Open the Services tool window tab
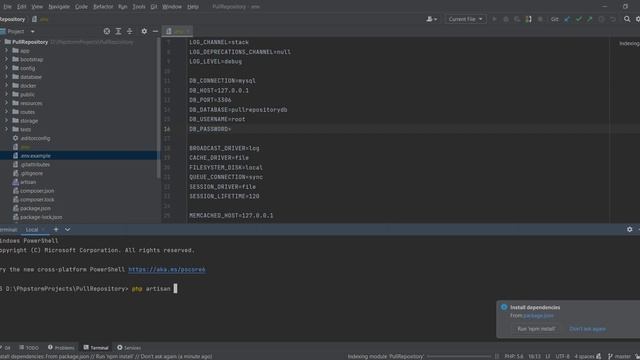Image resolution: width=640 pixels, height=360 pixels. point(129,348)
